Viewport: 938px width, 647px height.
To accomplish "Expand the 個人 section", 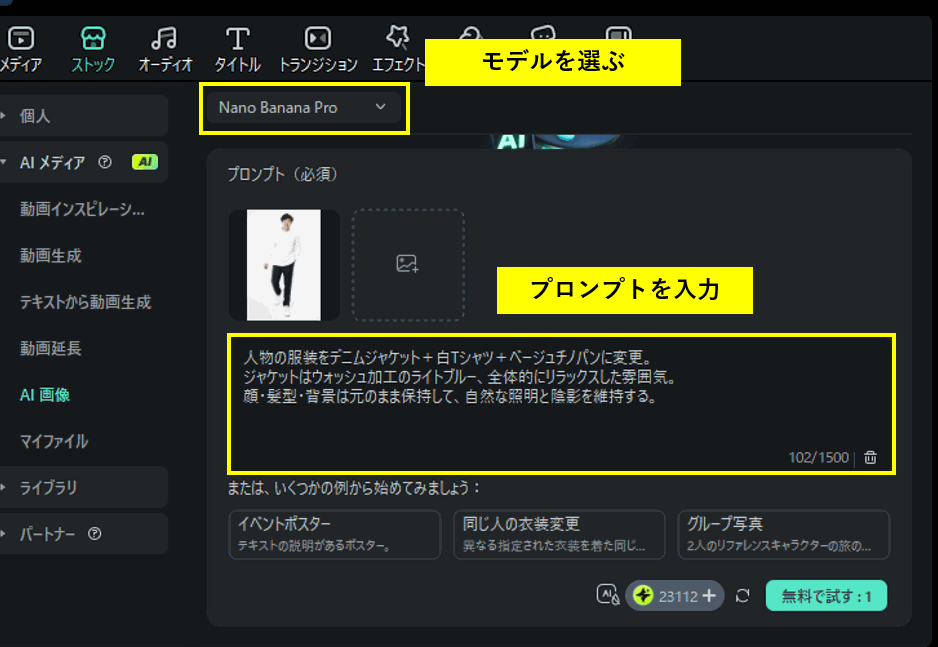I will pos(83,115).
